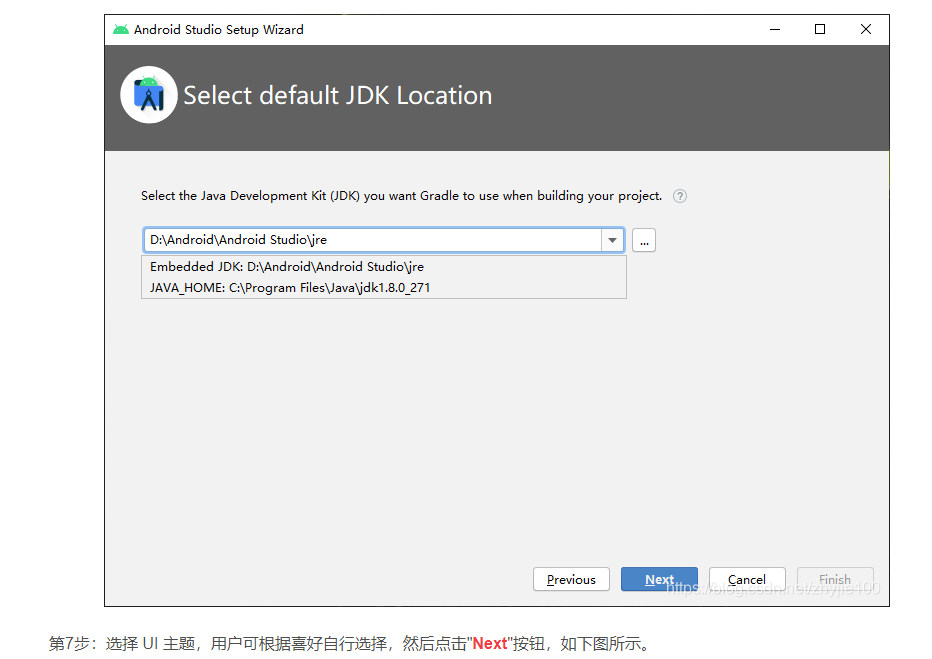Go back with the Previous button
Image resolution: width=932 pixels, height=659 pixels.
[571, 579]
